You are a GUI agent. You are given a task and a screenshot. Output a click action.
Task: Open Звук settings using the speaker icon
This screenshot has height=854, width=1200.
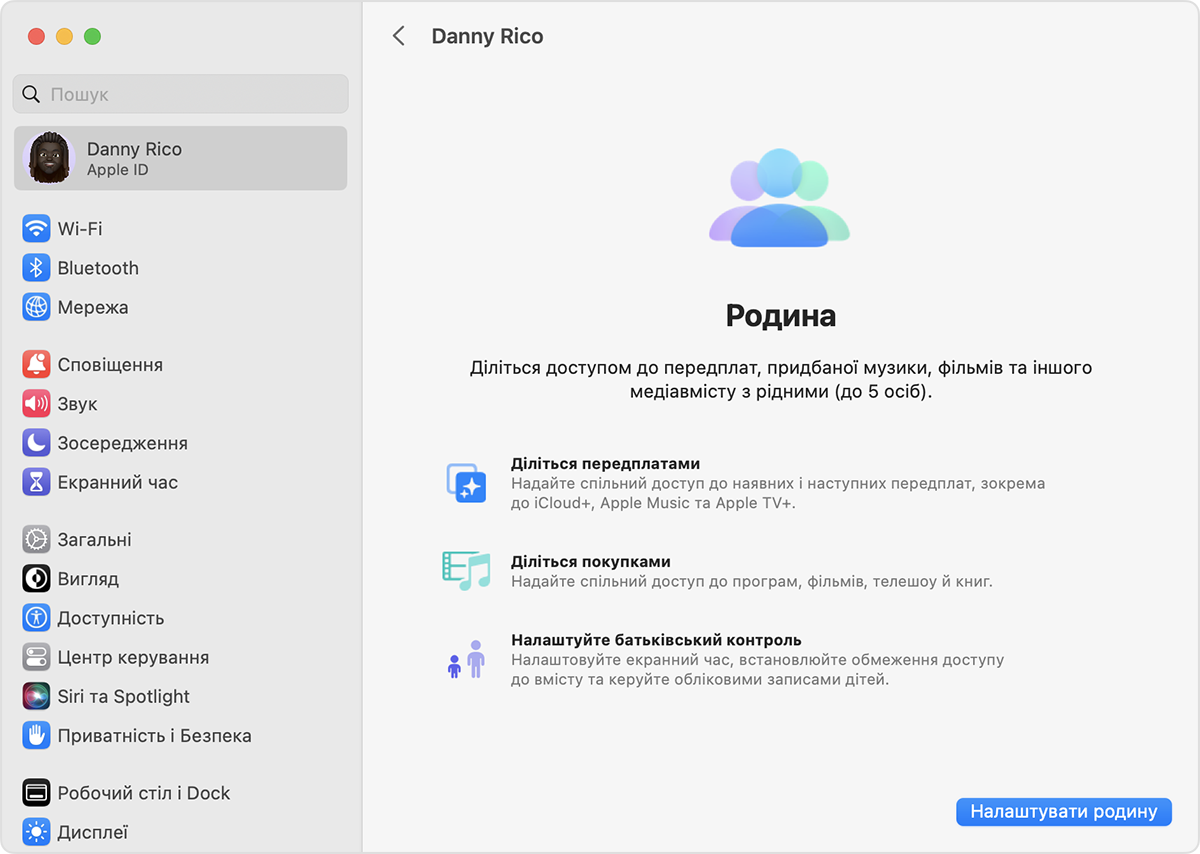click(36, 404)
